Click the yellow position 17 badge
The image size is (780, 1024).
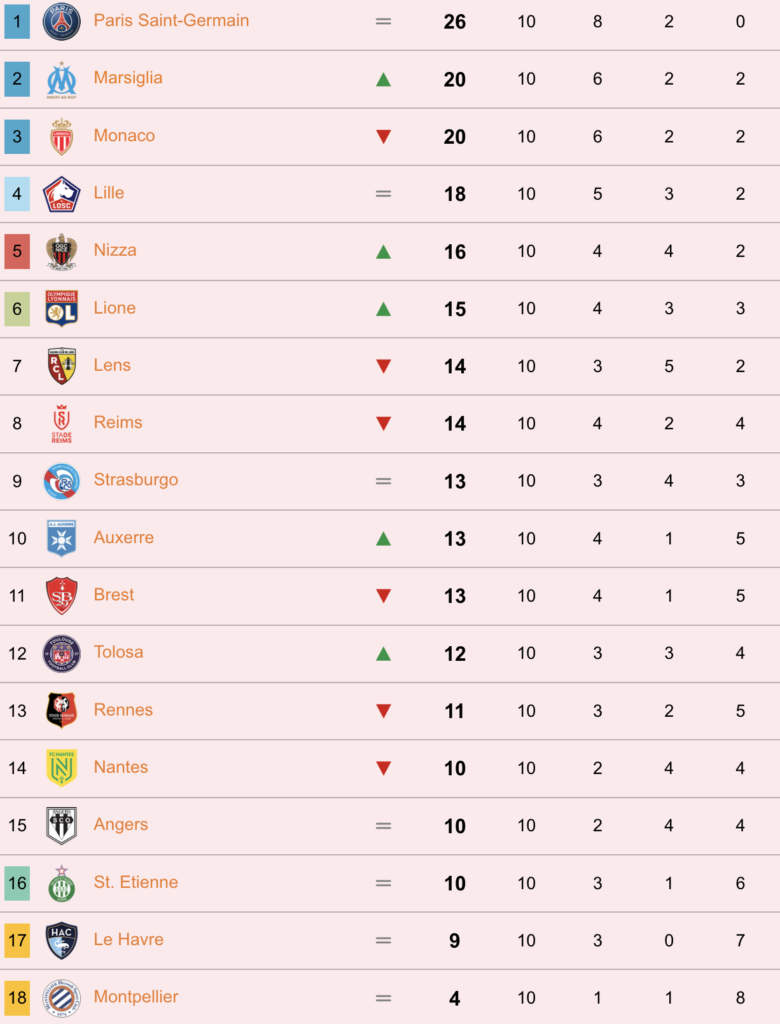pos(17,940)
